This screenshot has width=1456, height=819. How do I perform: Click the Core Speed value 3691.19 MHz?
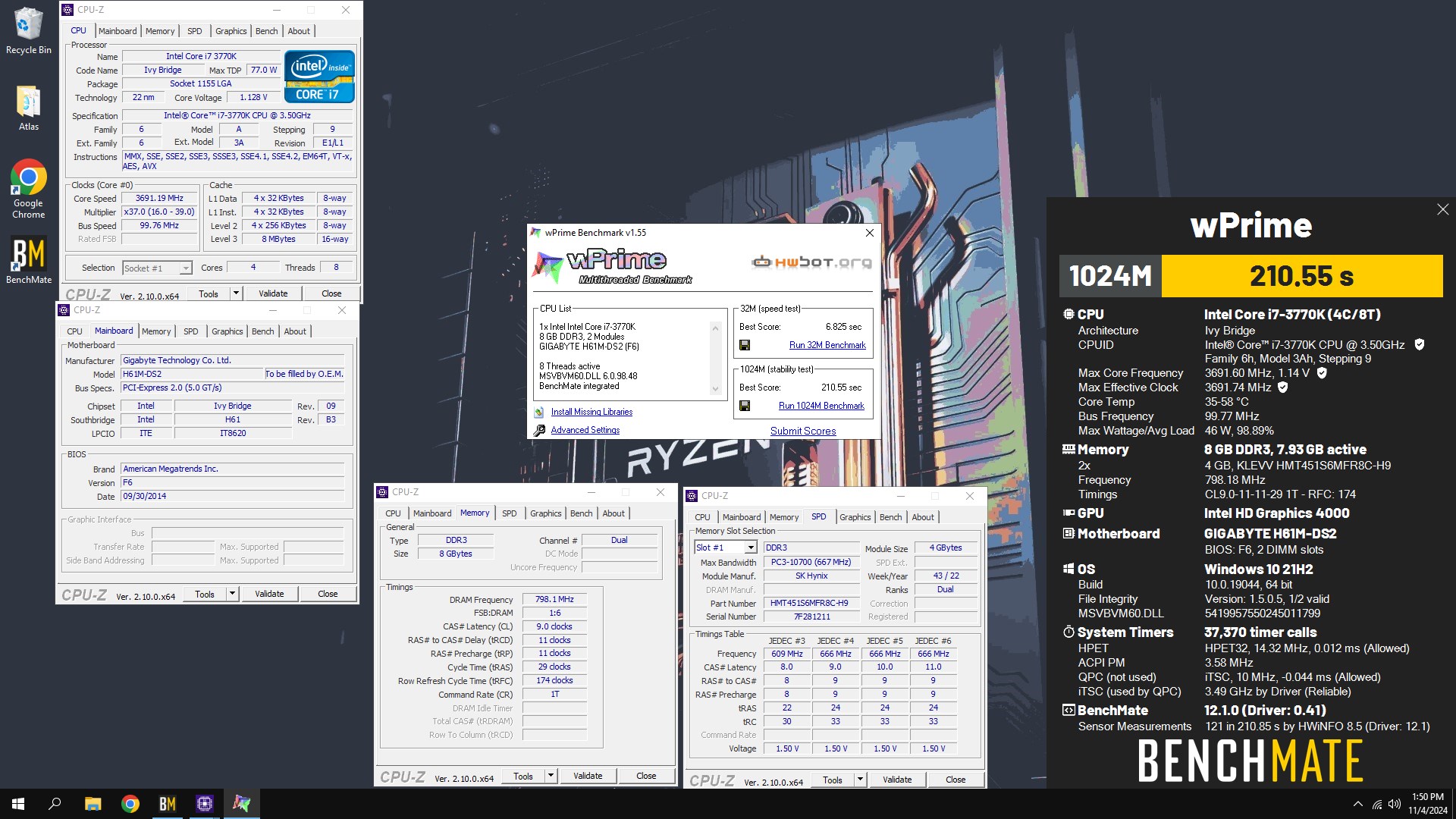coord(159,198)
